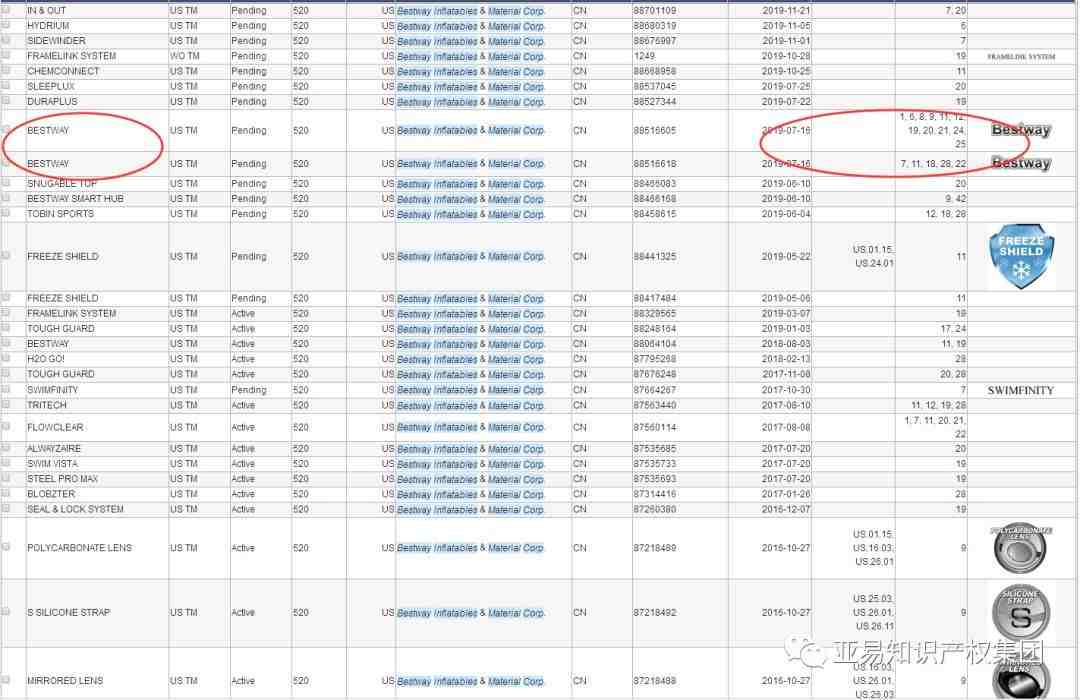Select the S SILICONE STRAP row checkbox
Image resolution: width=1080 pixels, height=700 pixels.
point(7,612)
